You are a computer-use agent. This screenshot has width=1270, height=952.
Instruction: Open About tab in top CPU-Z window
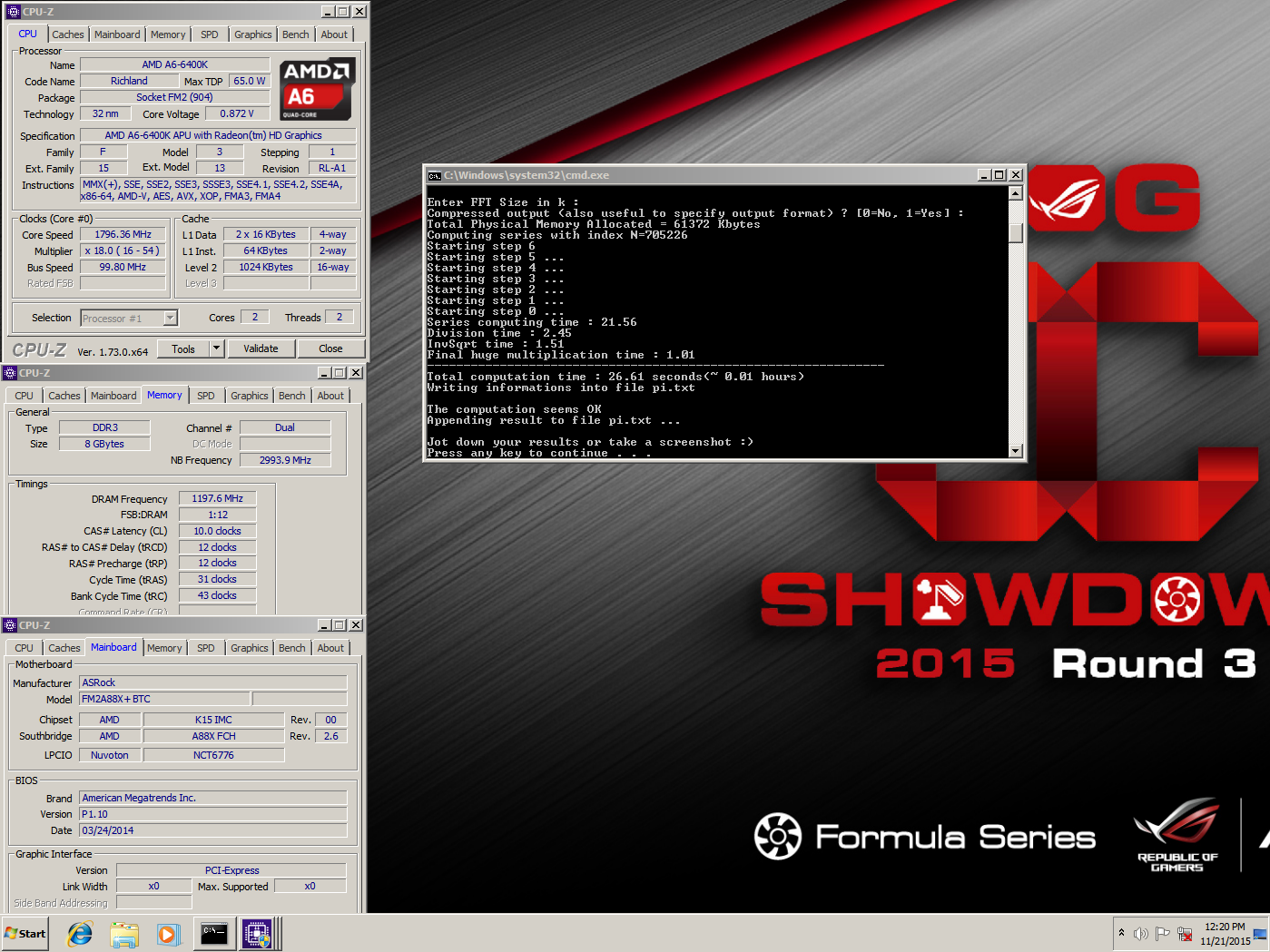(x=334, y=34)
